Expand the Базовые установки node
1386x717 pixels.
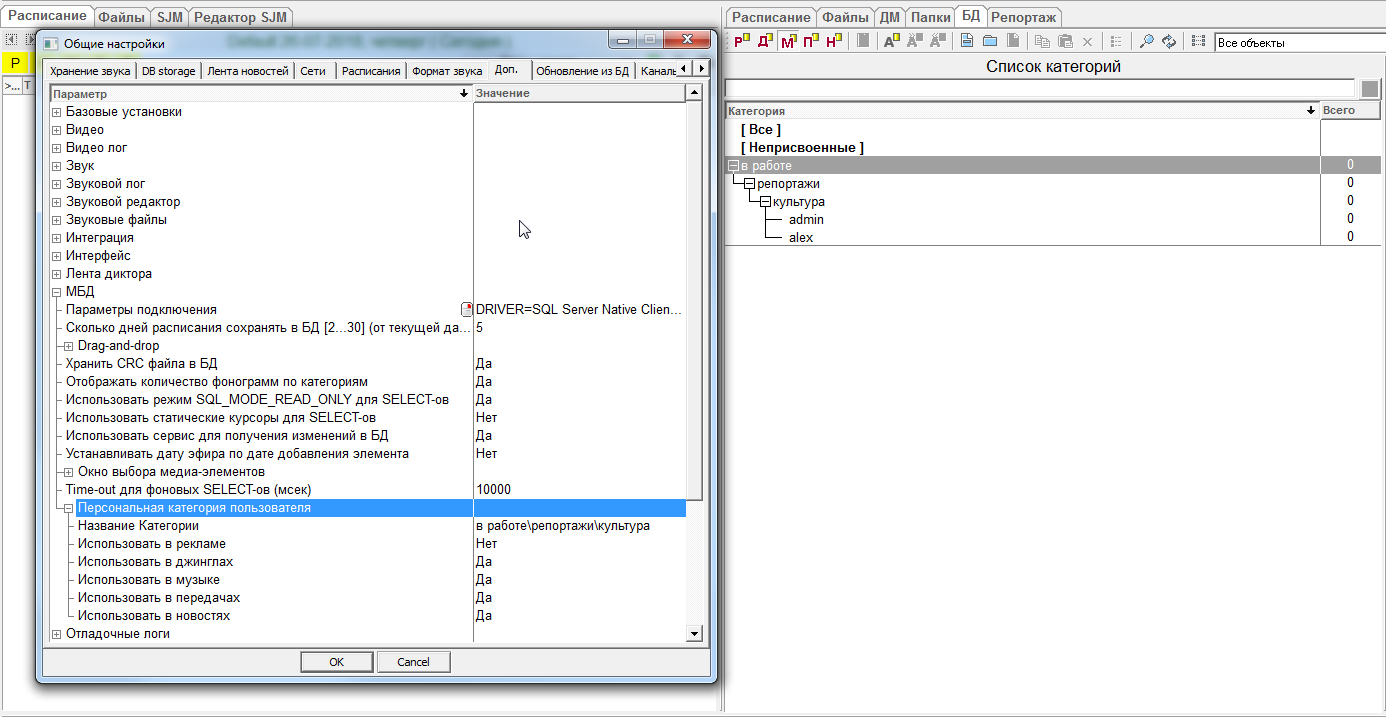pyautogui.click(x=57, y=112)
